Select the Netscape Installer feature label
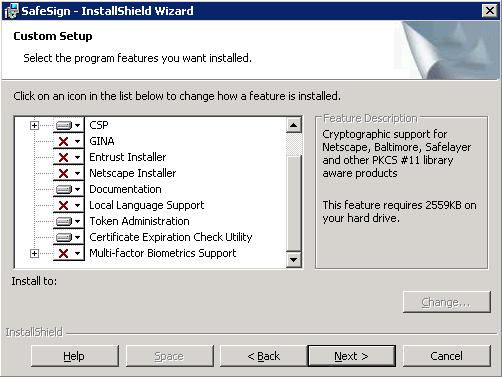Image resolution: width=502 pixels, height=377 pixels. pos(133,173)
